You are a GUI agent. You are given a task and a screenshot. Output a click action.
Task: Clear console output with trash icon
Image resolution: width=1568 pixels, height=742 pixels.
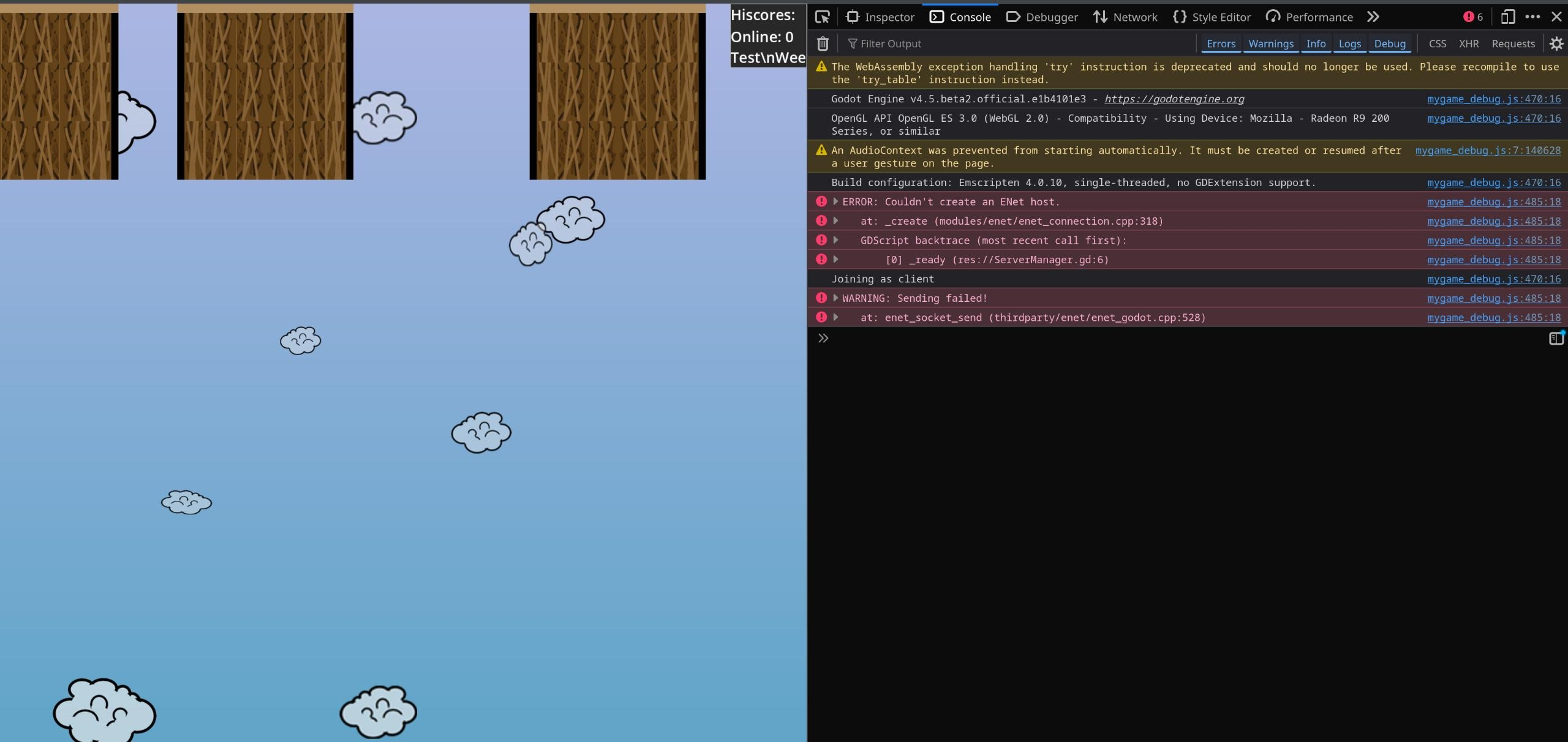tap(823, 43)
